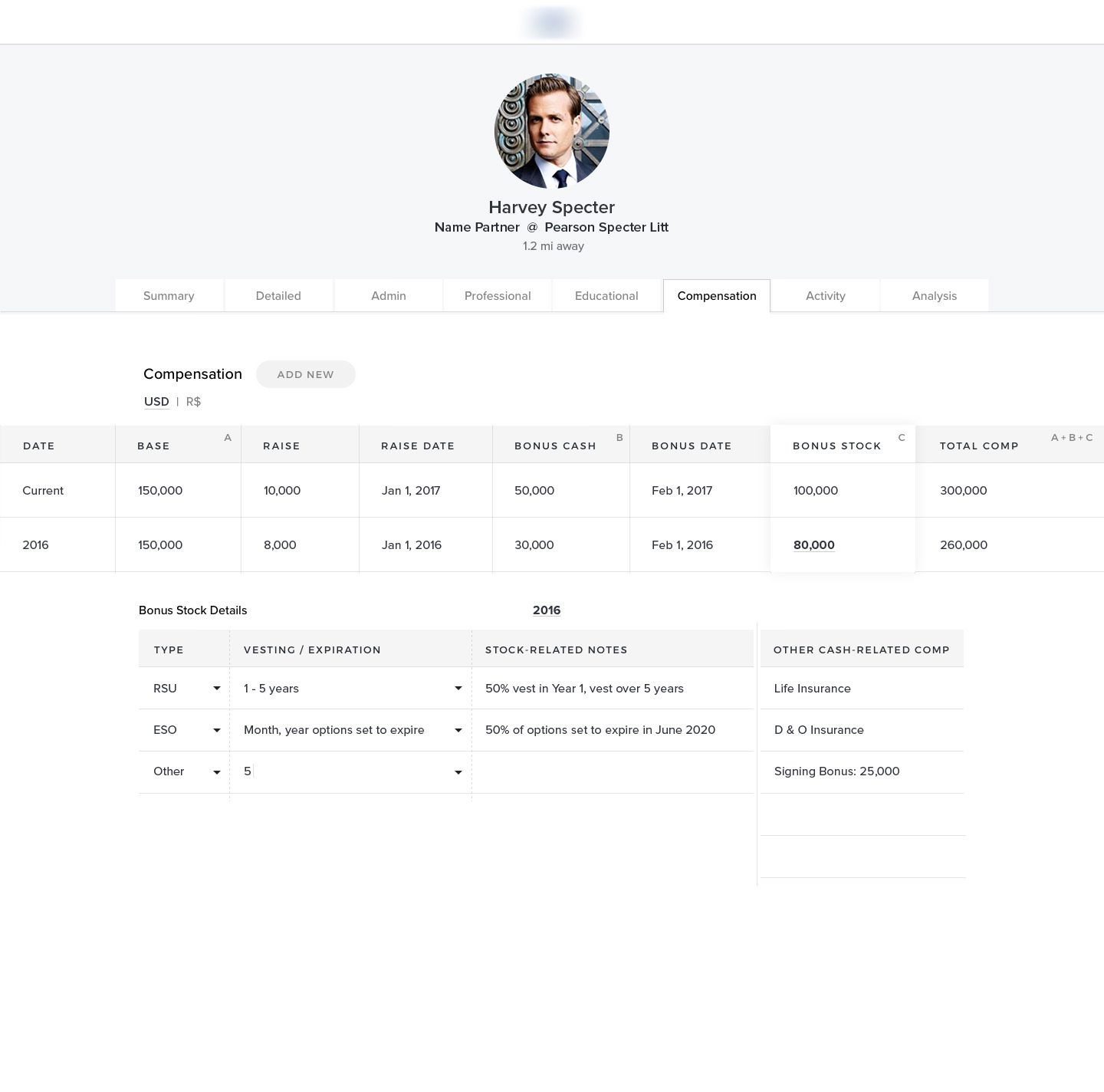1104x1092 pixels.
Task: Click the Jan 1, 2016 raise date
Action: 412,545
